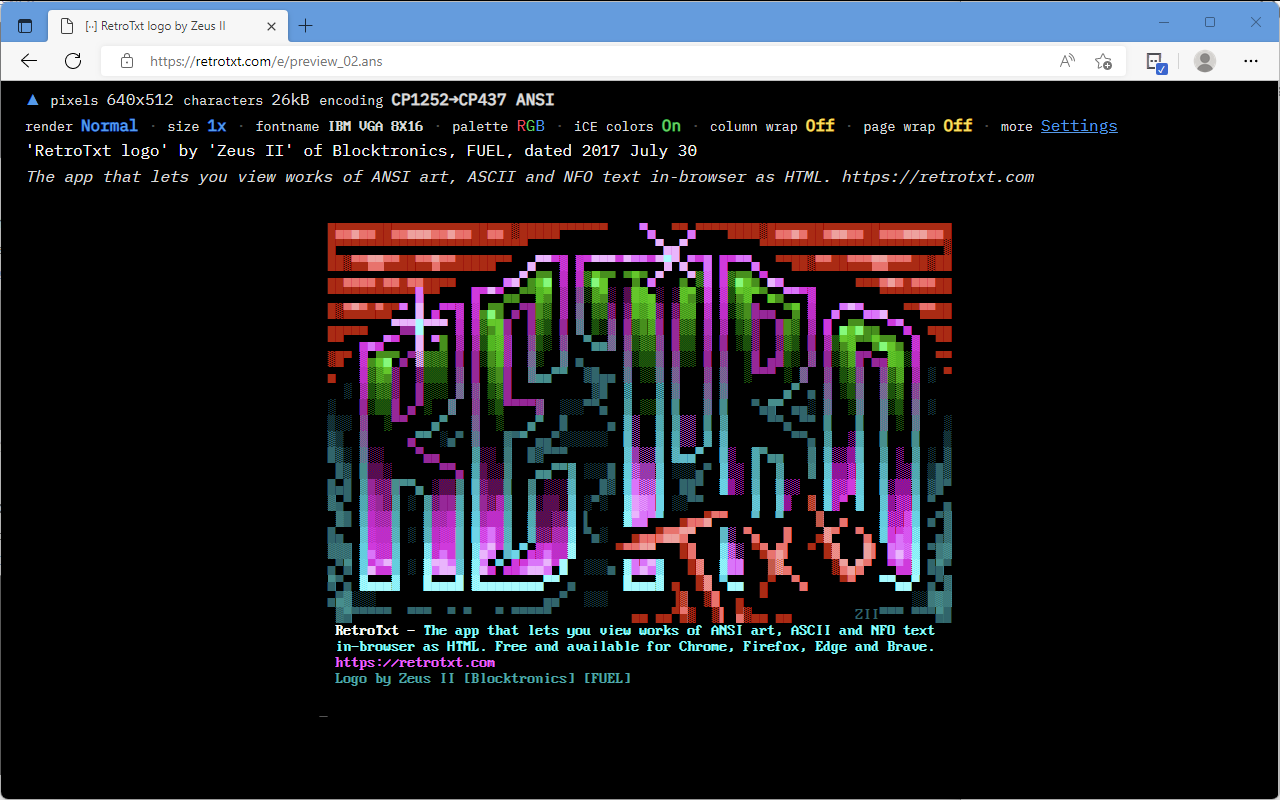Click the 'dated 2017 July 30' title line
This screenshot has width=1280, height=800.
click(362, 151)
